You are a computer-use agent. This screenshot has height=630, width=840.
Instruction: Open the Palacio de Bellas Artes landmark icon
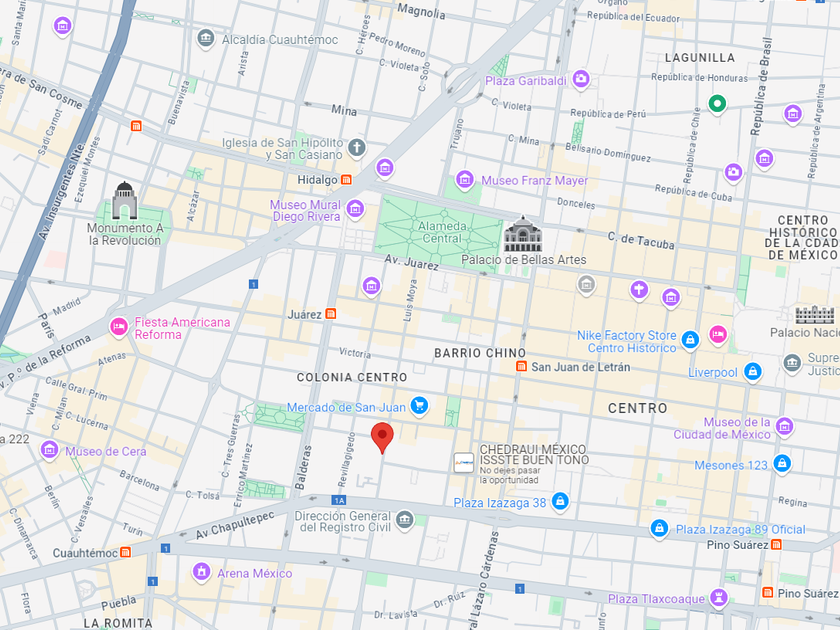click(522, 234)
